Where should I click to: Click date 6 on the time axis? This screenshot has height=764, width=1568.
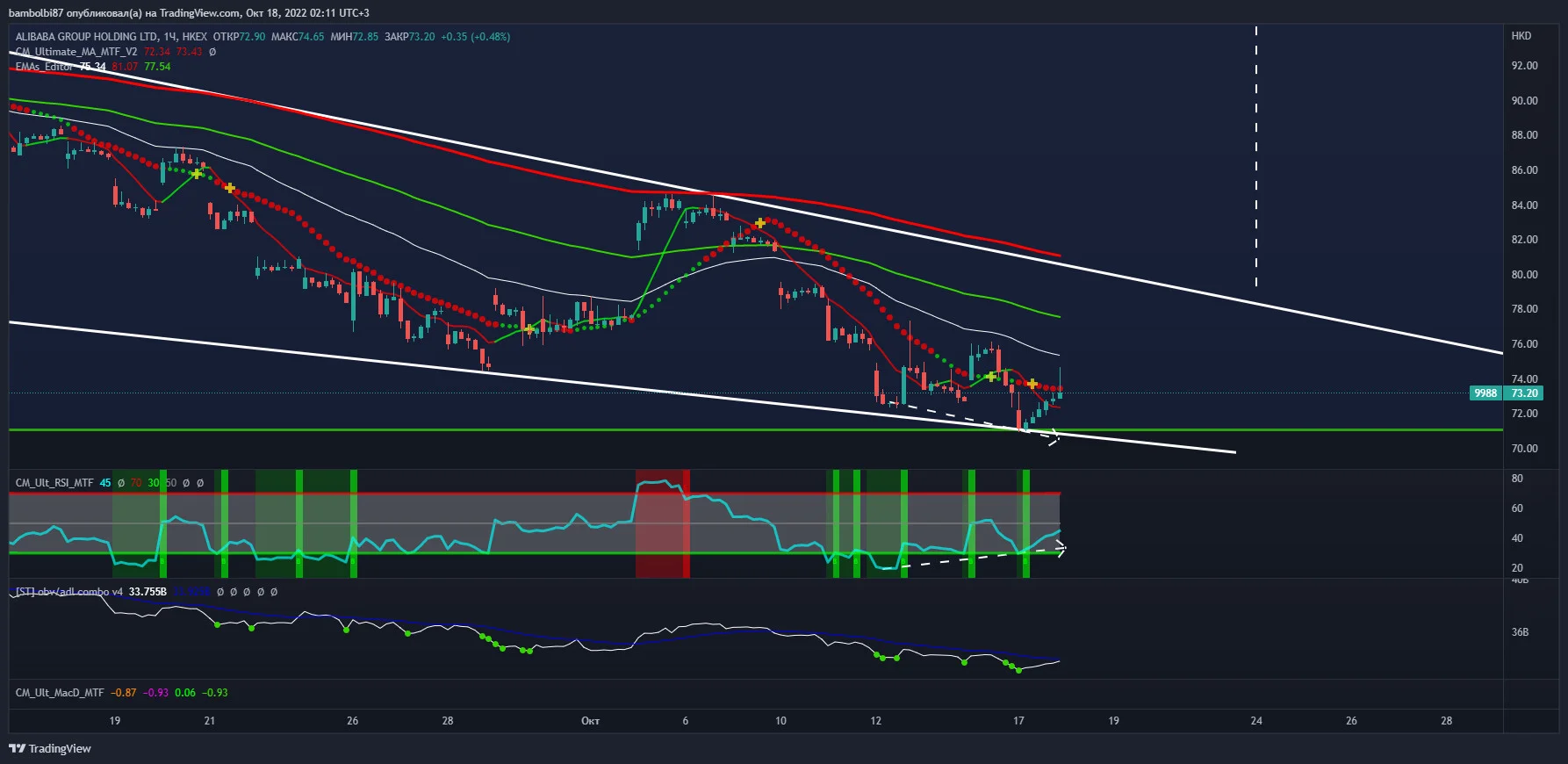[686, 721]
